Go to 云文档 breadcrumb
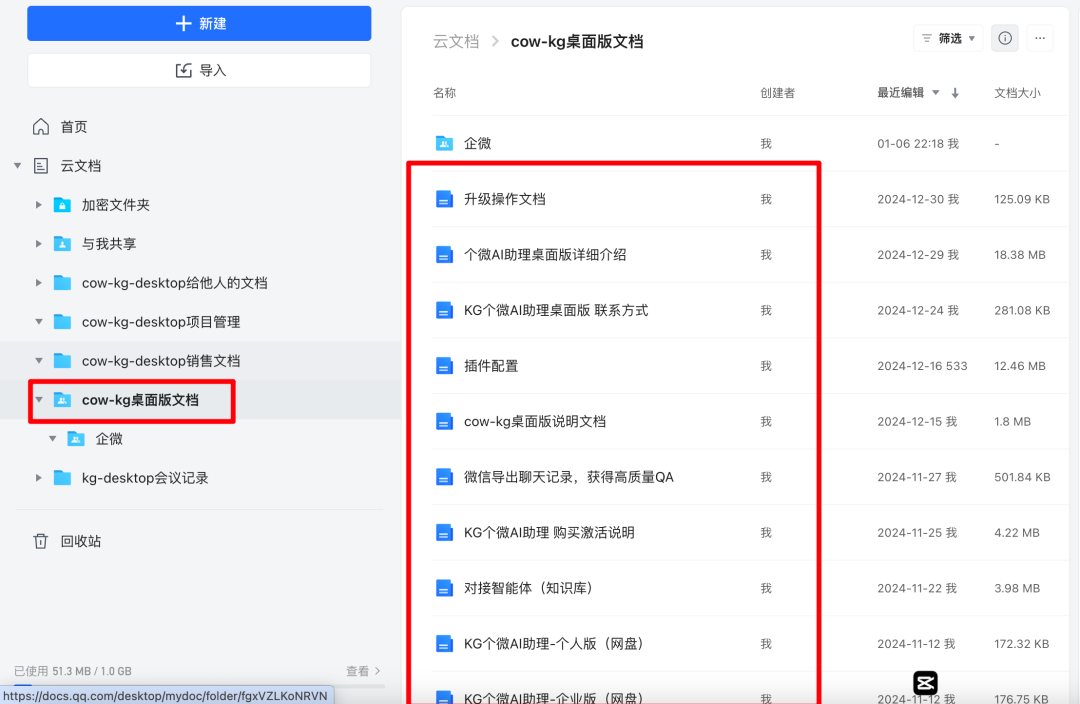Image resolution: width=1080 pixels, height=704 pixels. click(x=455, y=41)
